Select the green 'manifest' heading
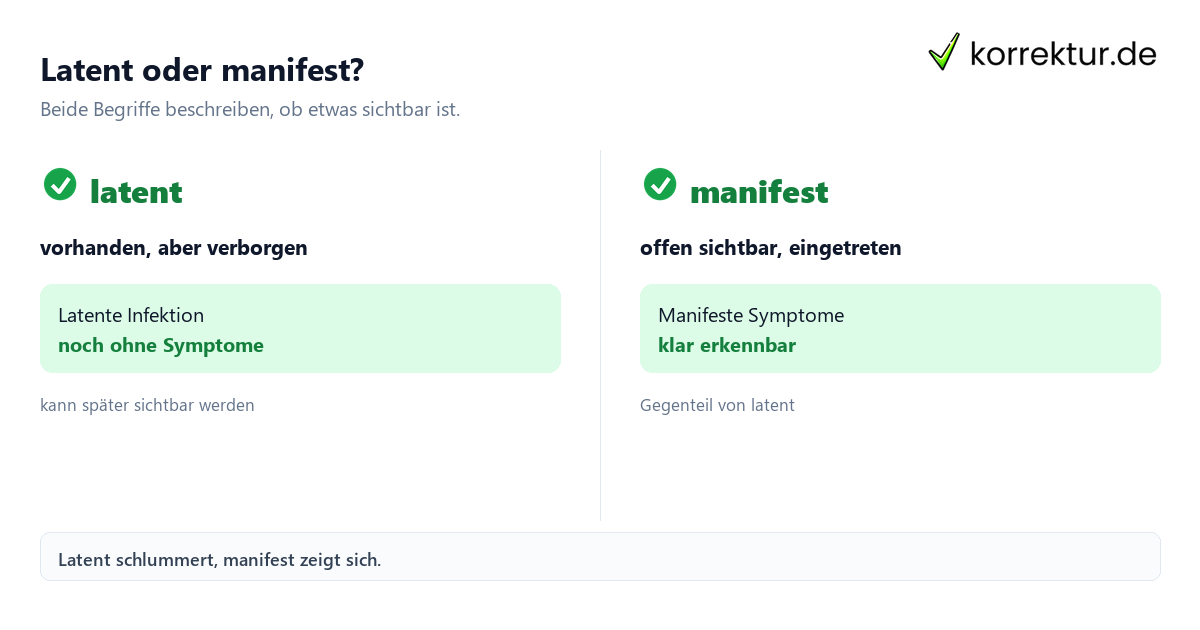The height and width of the screenshot is (630, 1200). tap(759, 191)
